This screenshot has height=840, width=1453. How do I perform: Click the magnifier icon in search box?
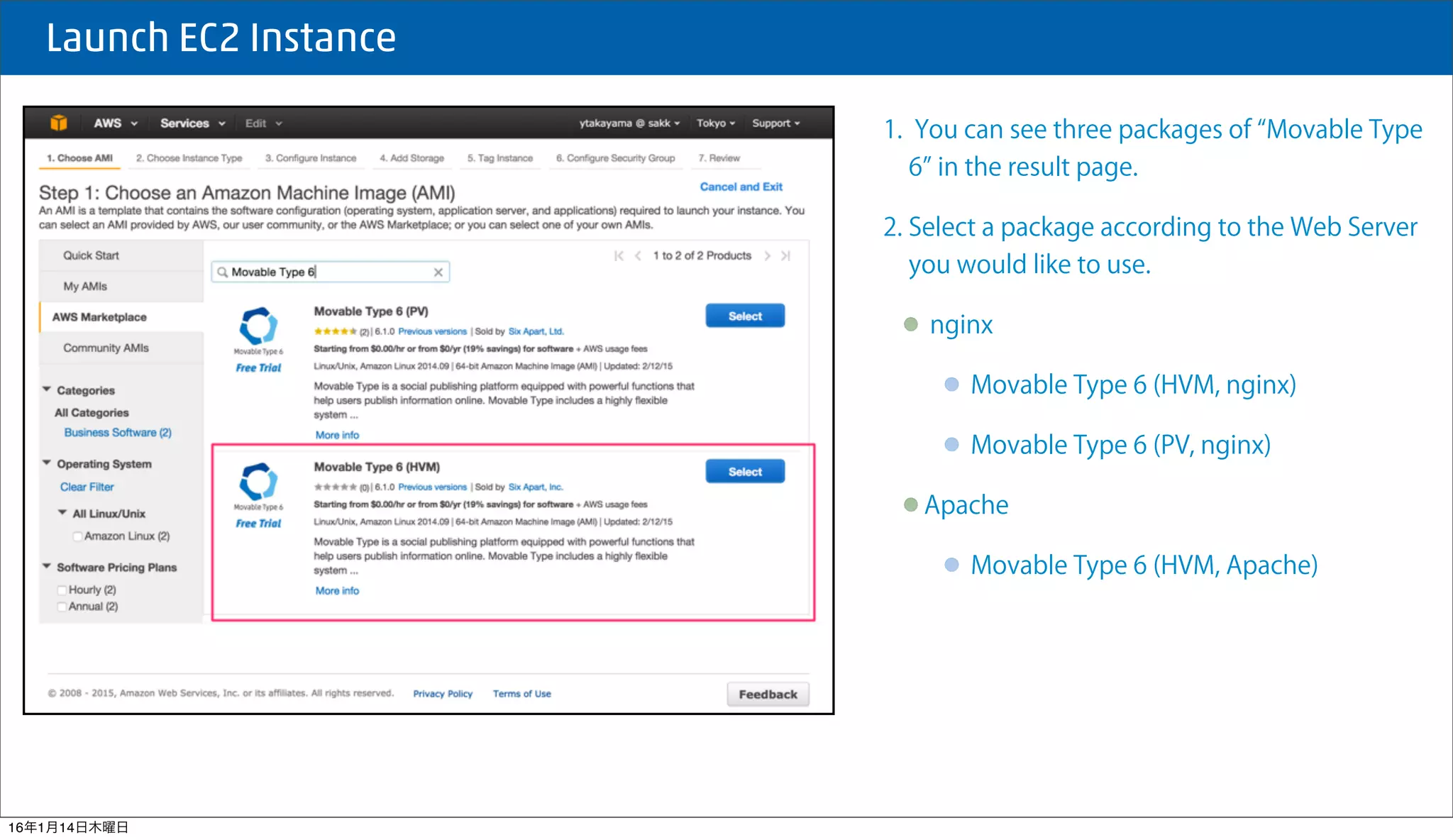[x=222, y=272]
